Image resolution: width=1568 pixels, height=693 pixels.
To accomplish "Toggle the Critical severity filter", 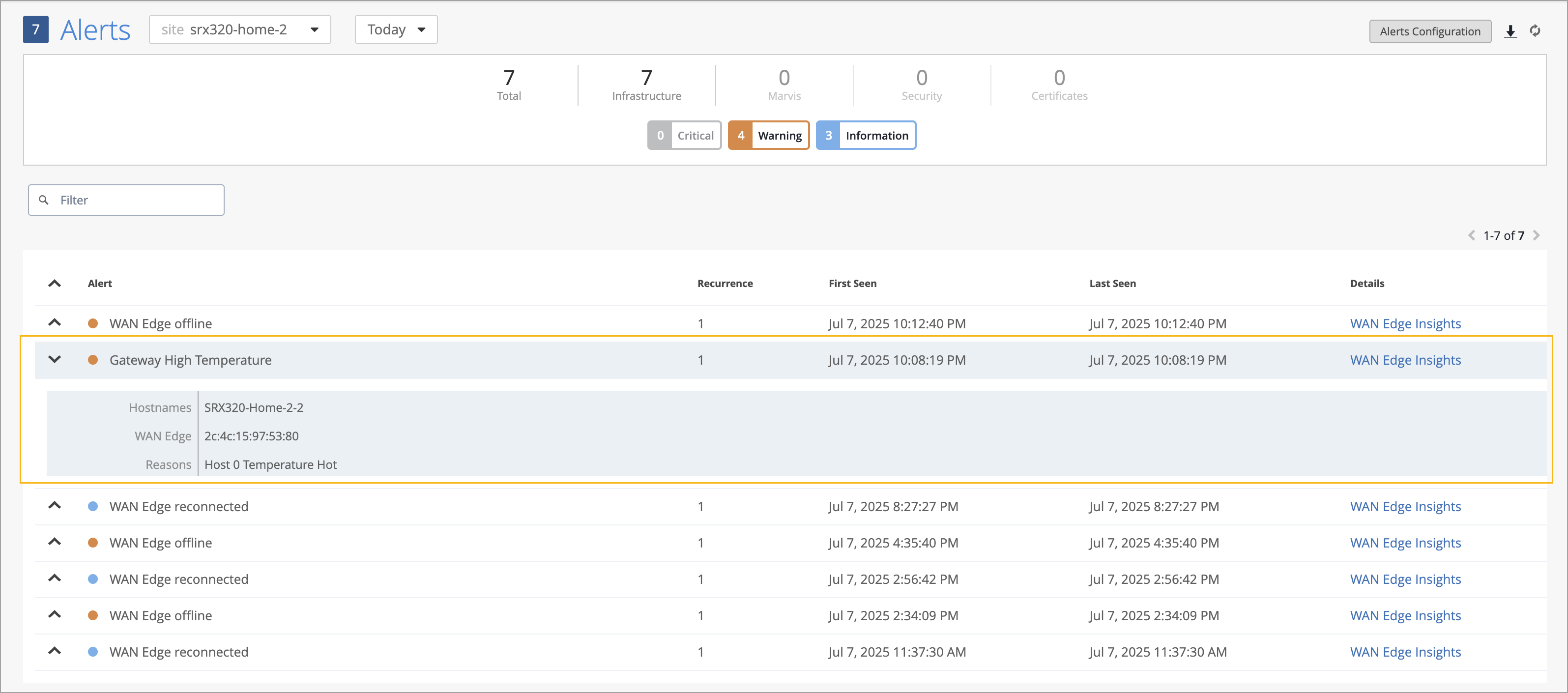I will tap(684, 136).
